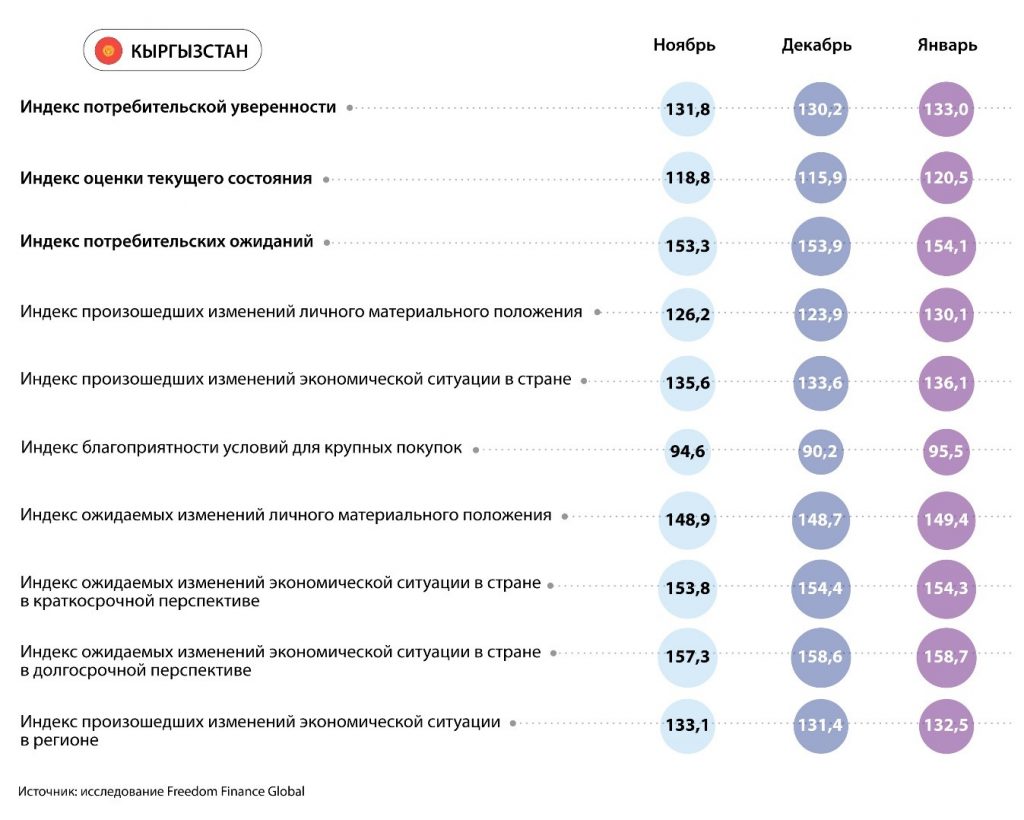Click the КЫРГЫЗСТАН country badge

click(x=172, y=50)
